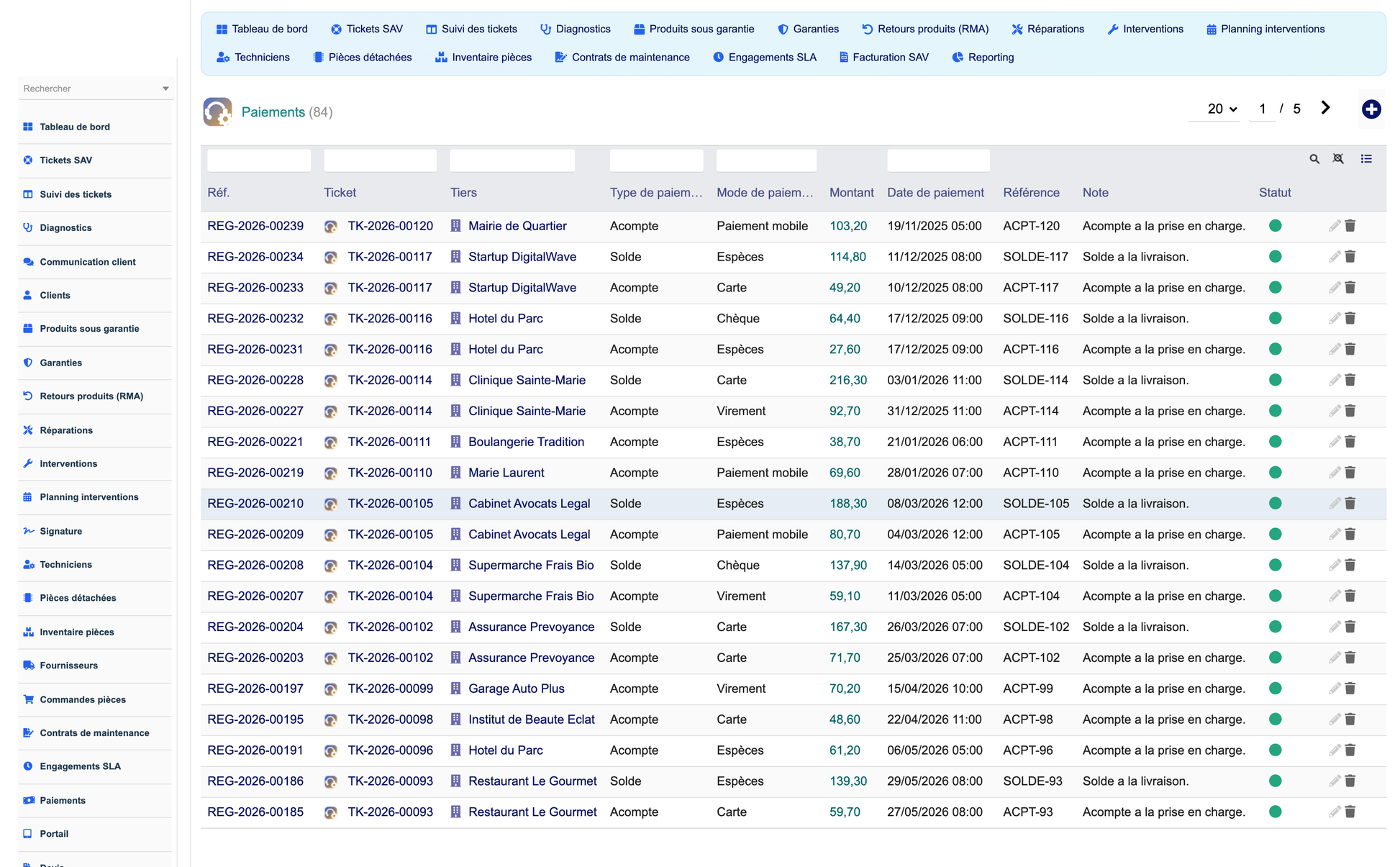Click the Type de paiement filter field
Viewport: 1400px width, 867px height.
(656, 160)
